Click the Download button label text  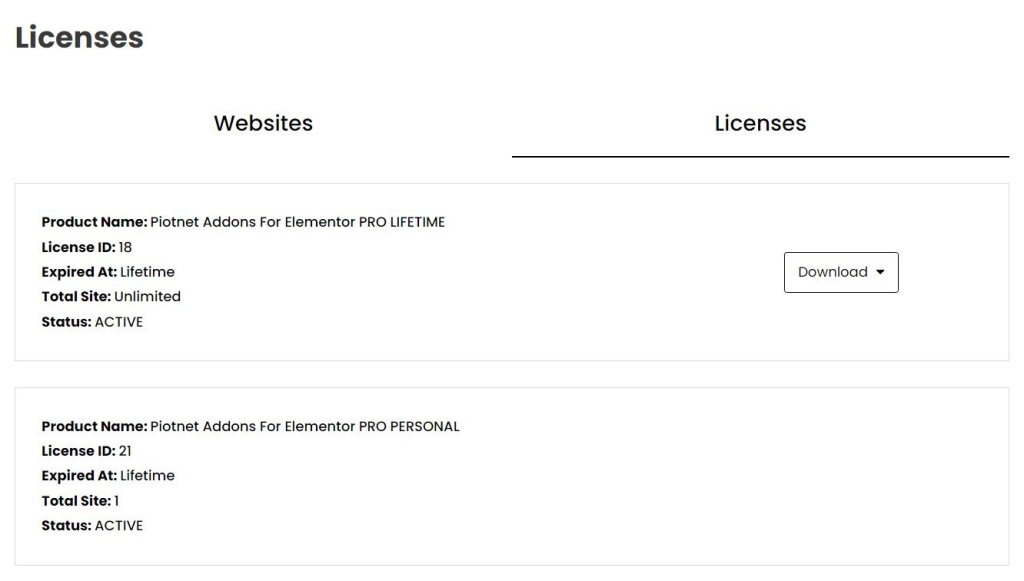click(833, 272)
